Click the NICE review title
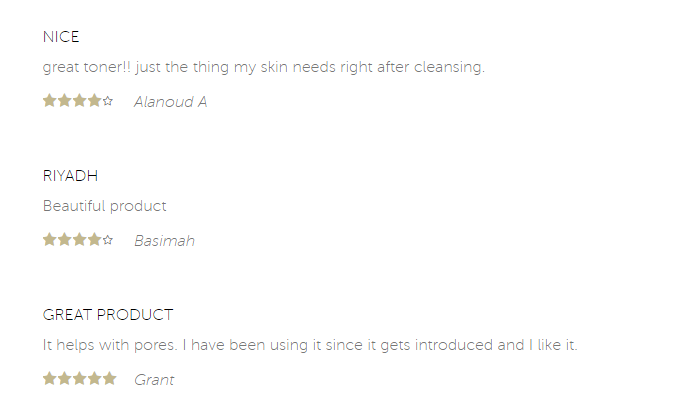Viewport: 682px width, 420px height. 61,37
